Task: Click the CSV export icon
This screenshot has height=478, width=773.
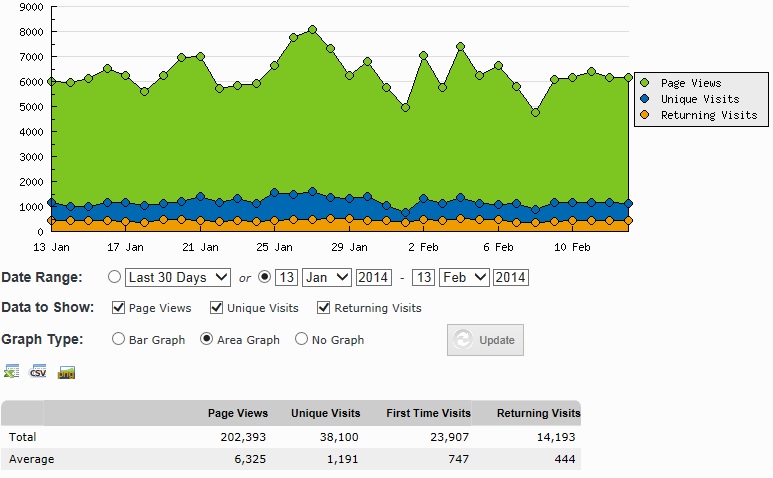Action: [x=39, y=372]
